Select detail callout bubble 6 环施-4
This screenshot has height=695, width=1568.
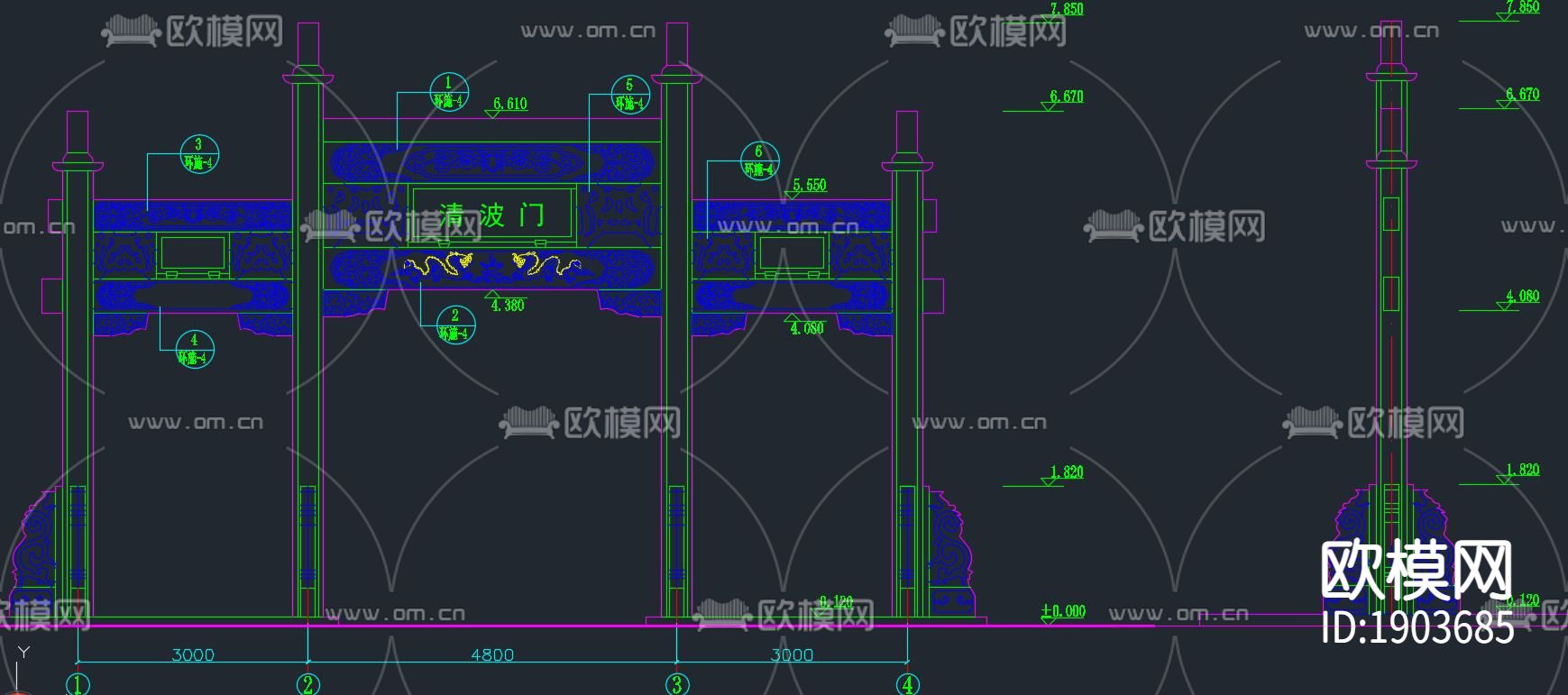[x=759, y=160]
